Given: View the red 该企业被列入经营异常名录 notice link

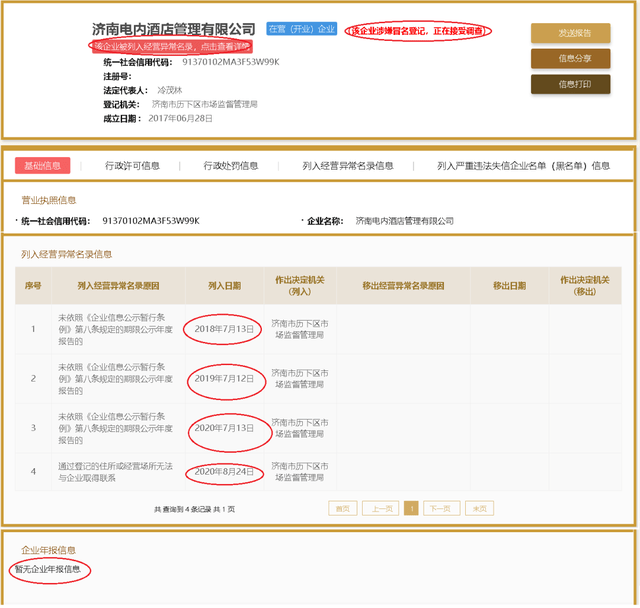Looking at the screenshot, I should (172, 46).
